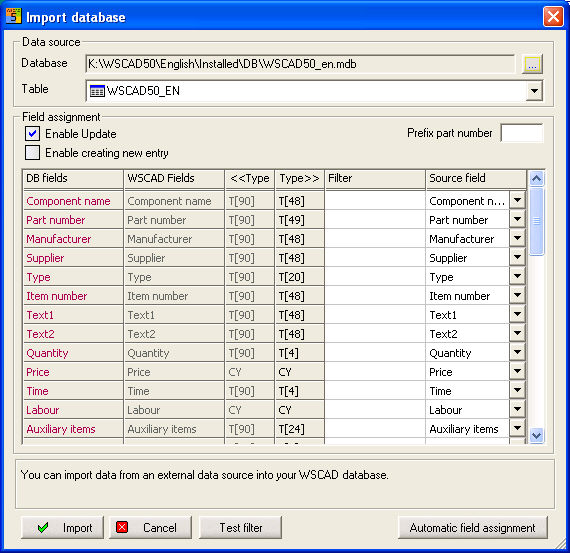Viewport: 570px width, 553px height.
Task: Open Source field dropdown for Text2
Action: point(517,333)
